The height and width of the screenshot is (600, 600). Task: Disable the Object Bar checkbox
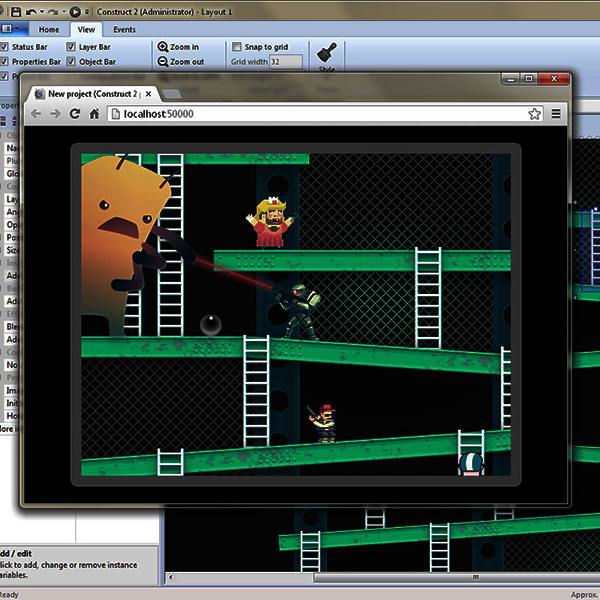[71, 62]
